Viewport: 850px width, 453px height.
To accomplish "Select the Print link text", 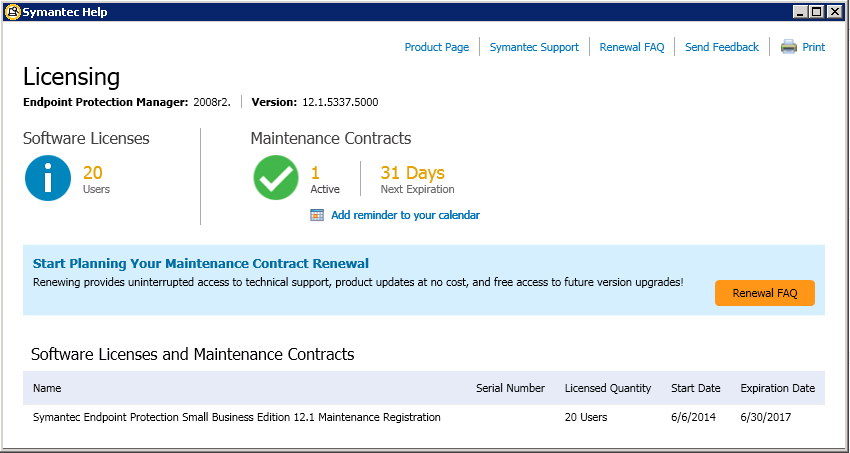I will (x=814, y=47).
